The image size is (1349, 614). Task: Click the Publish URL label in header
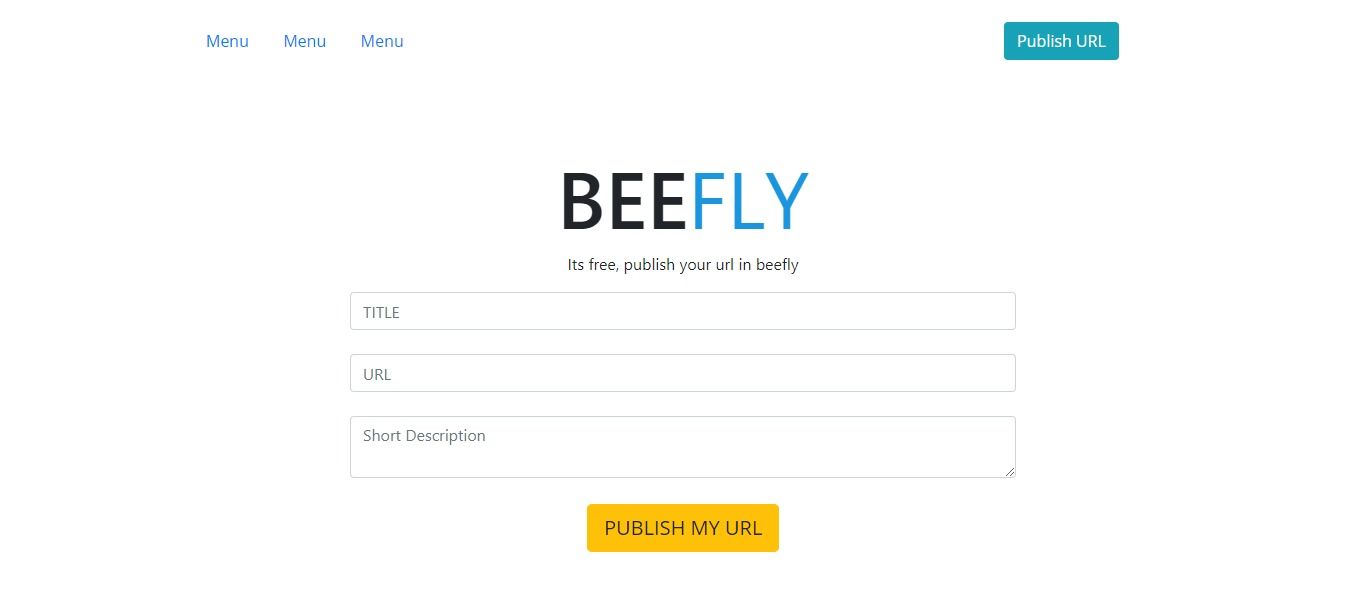1061,41
